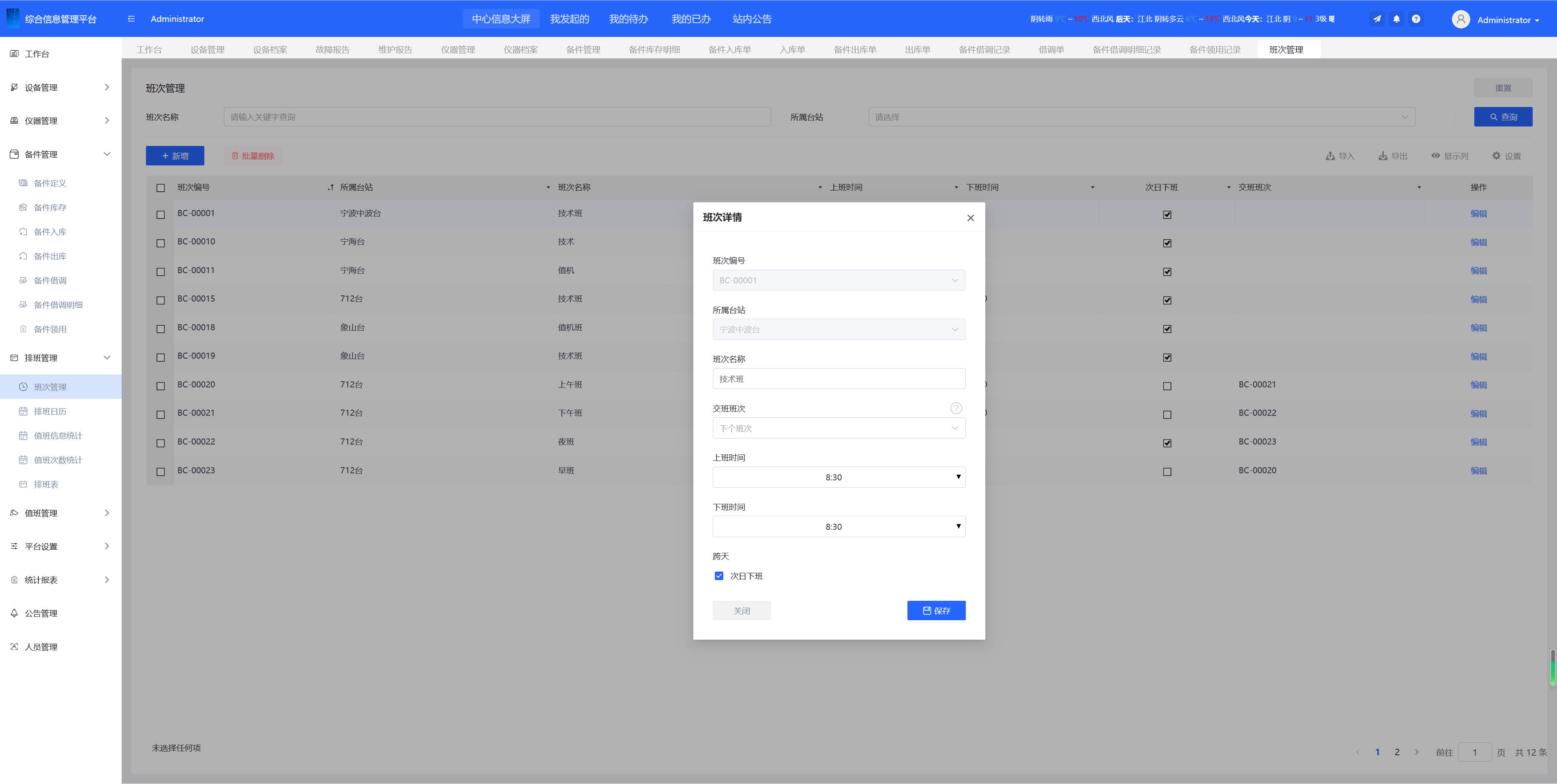
Task: Toggle the select-all checkbox in table header
Action: tap(160, 188)
